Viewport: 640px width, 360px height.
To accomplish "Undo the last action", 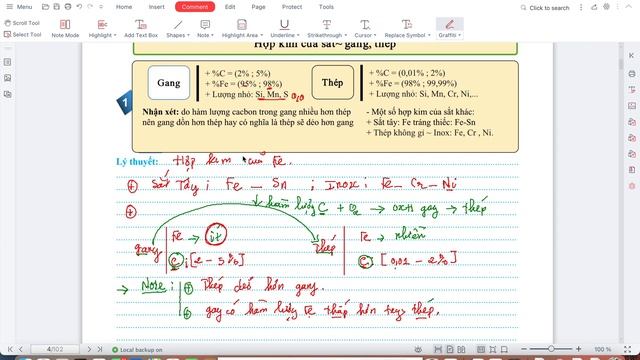I will click(79, 7).
